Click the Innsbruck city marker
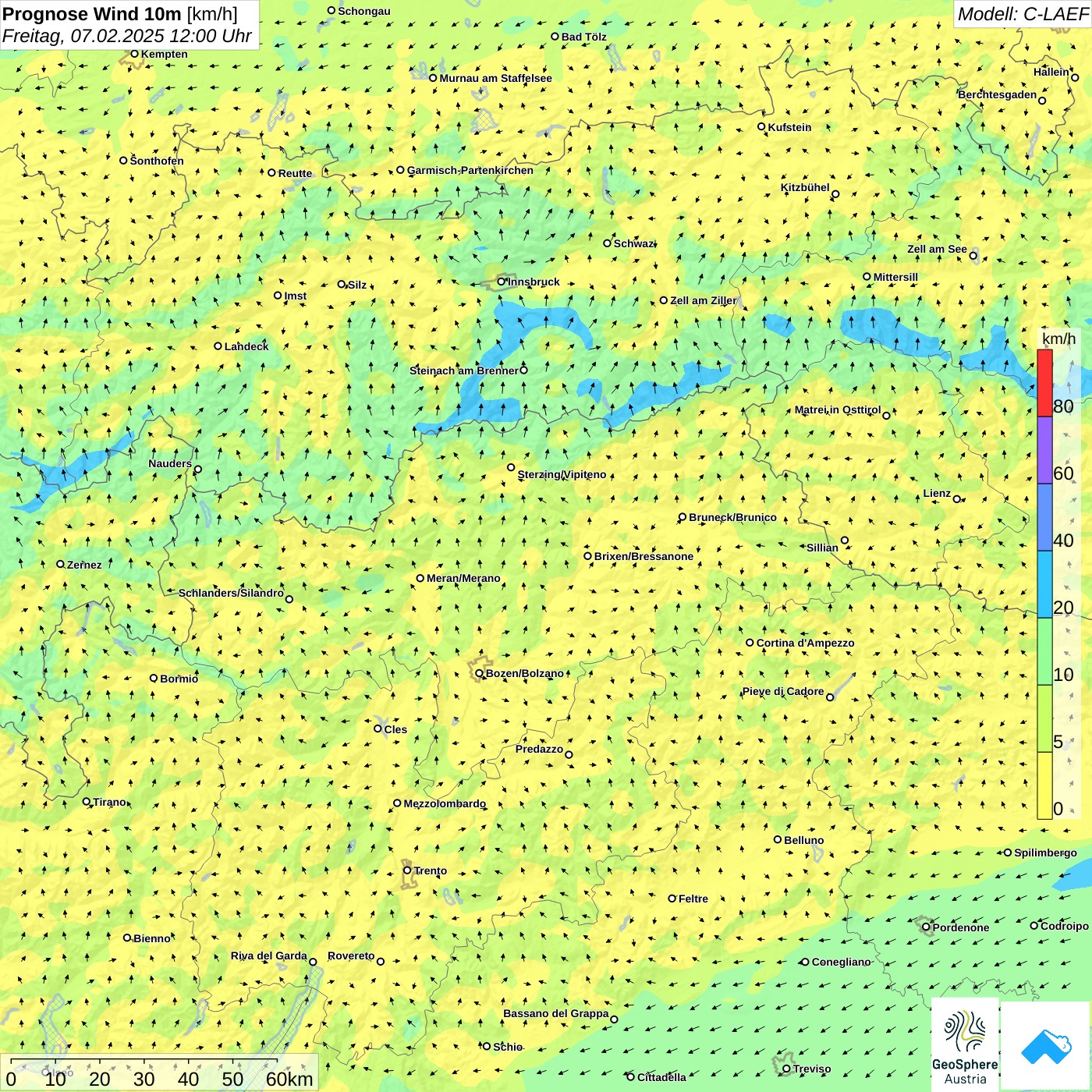 (x=502, y=282)
